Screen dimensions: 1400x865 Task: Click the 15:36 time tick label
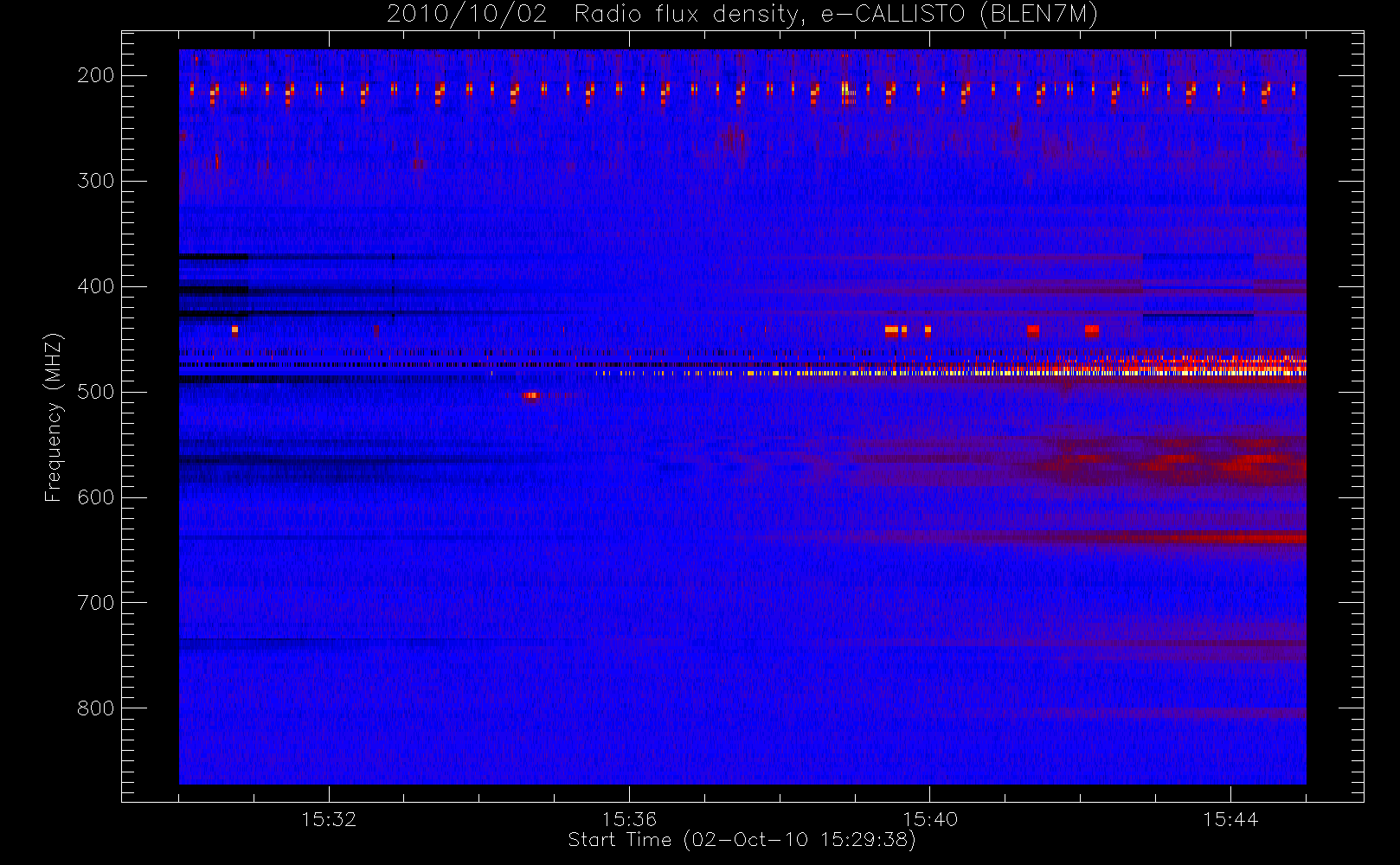(629, 819)
